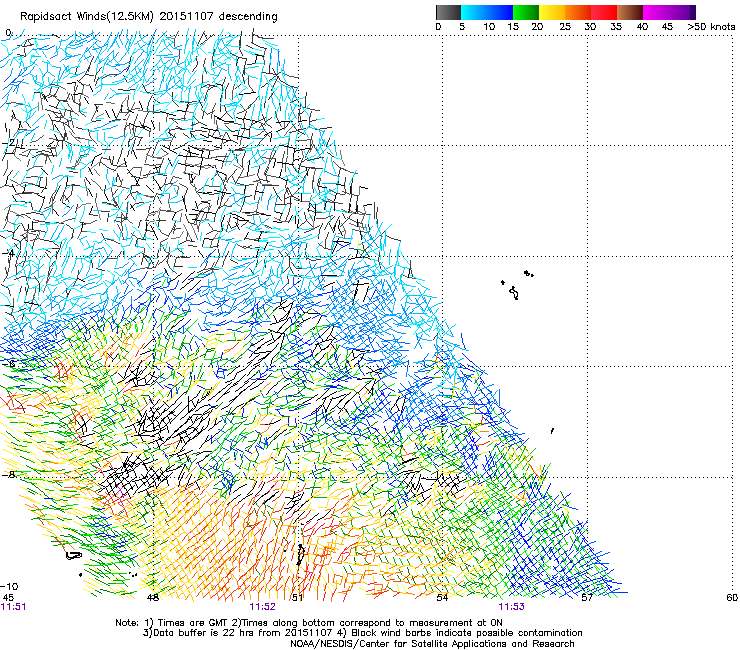Viewport: 740px width, 650px height.
Task: Click the purple '11:52' time label
Action: point(262,607)
